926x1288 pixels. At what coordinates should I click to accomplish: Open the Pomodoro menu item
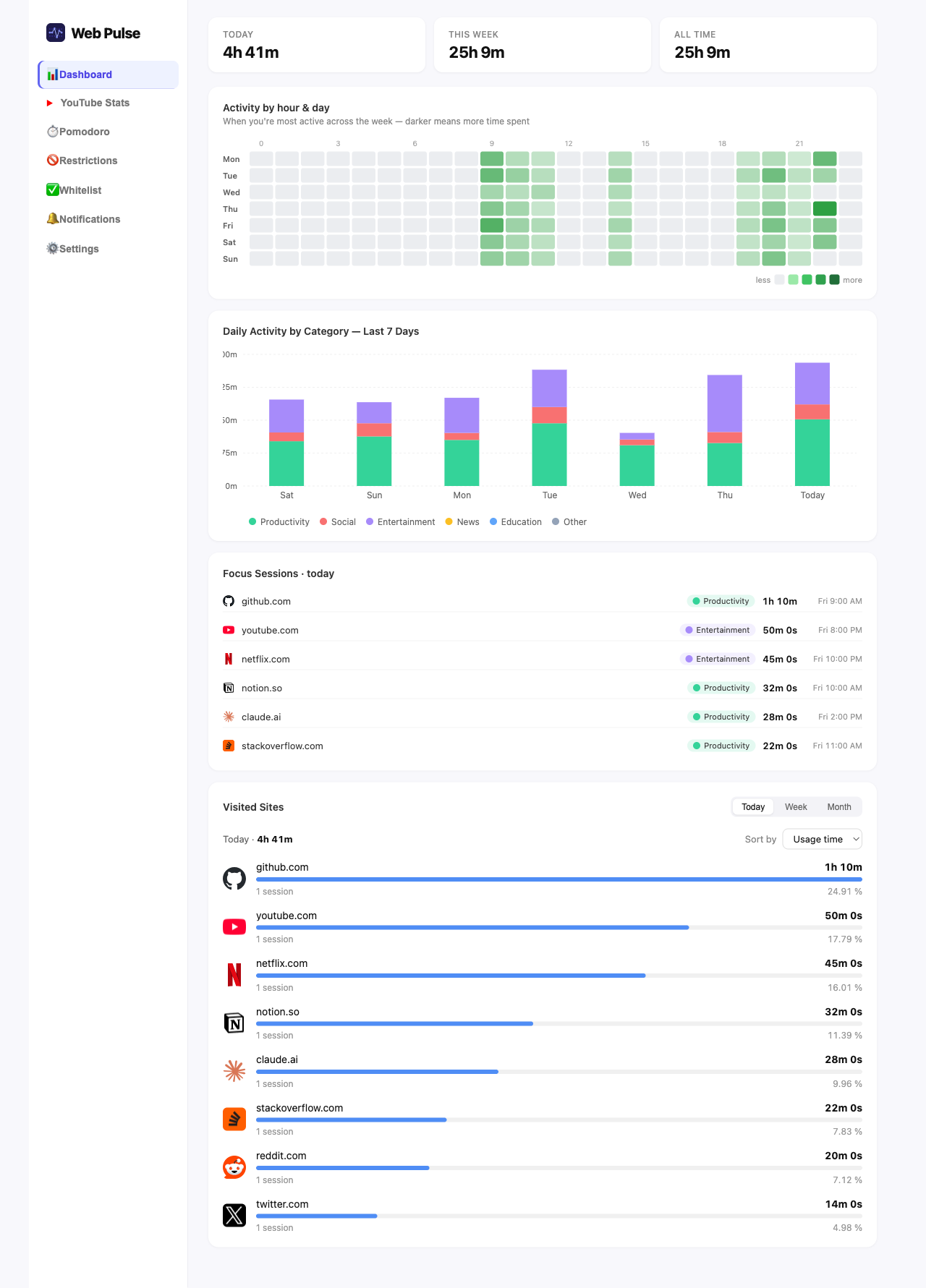(x=109, y=132)
